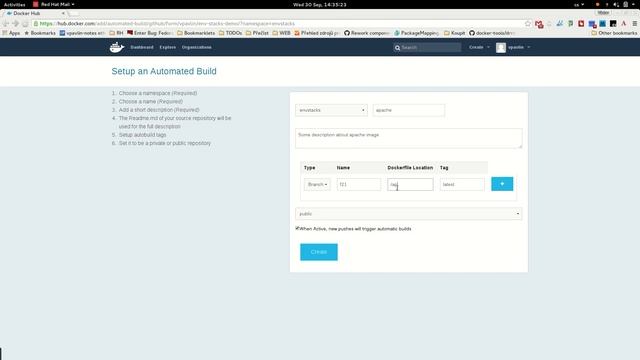This screenshot has width=640, height=360.
Task: Click the browser back arrow
Action: pos(6,24)
